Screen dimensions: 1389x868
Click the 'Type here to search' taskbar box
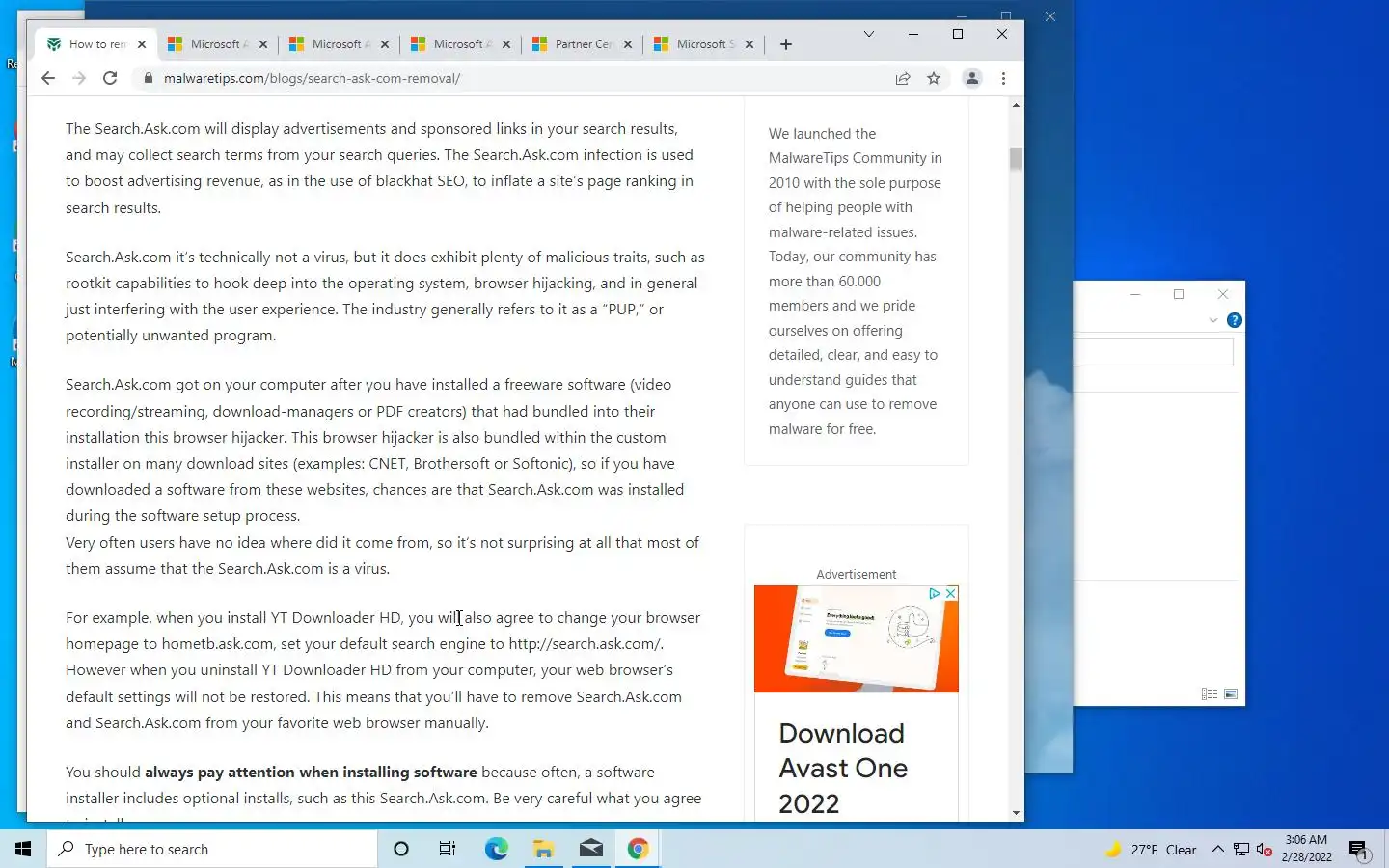coord(212,849)
